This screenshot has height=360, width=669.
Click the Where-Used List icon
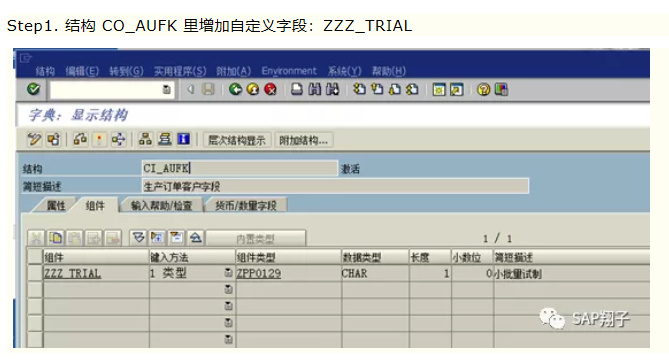[118, 139]
